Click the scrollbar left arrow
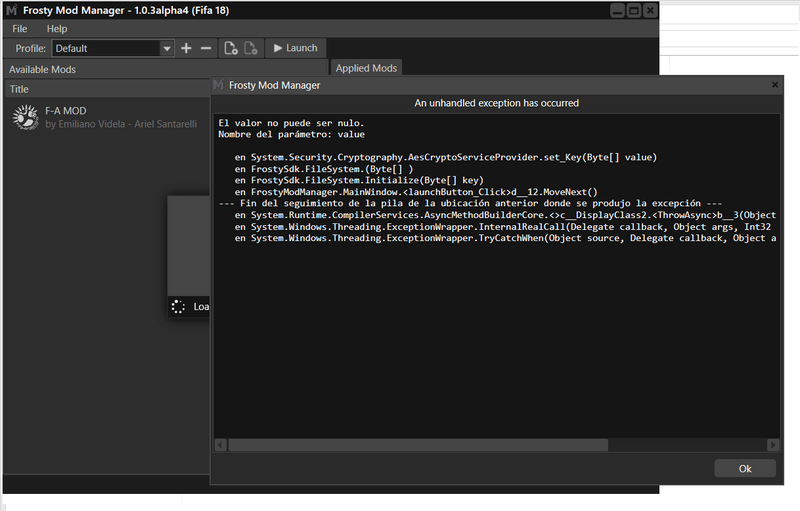The image size is (800, 511). pyautogui.click(x=220, y=445)
